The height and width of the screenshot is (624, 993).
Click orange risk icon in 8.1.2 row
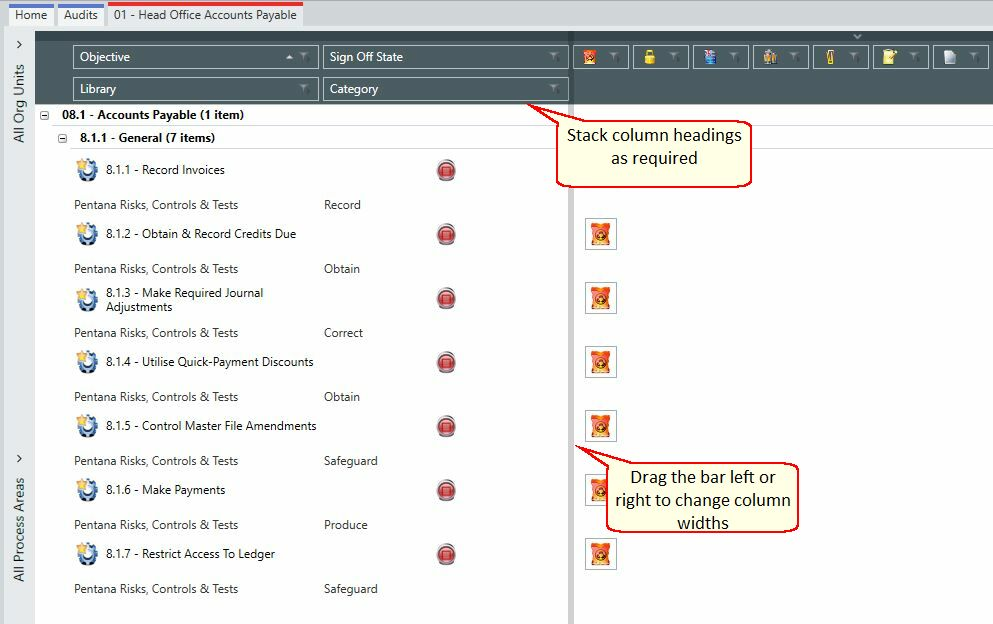(x=600, y=234)
